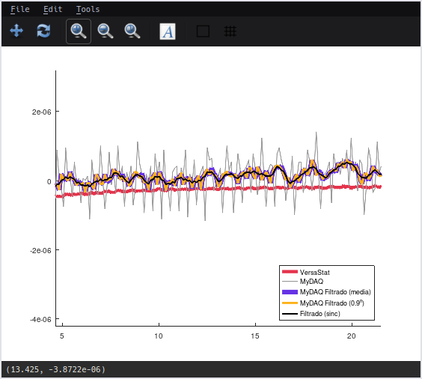Screen dimensions: 422x379
Task: Toggle the axes visibility square icon
Action: point(203,31)
